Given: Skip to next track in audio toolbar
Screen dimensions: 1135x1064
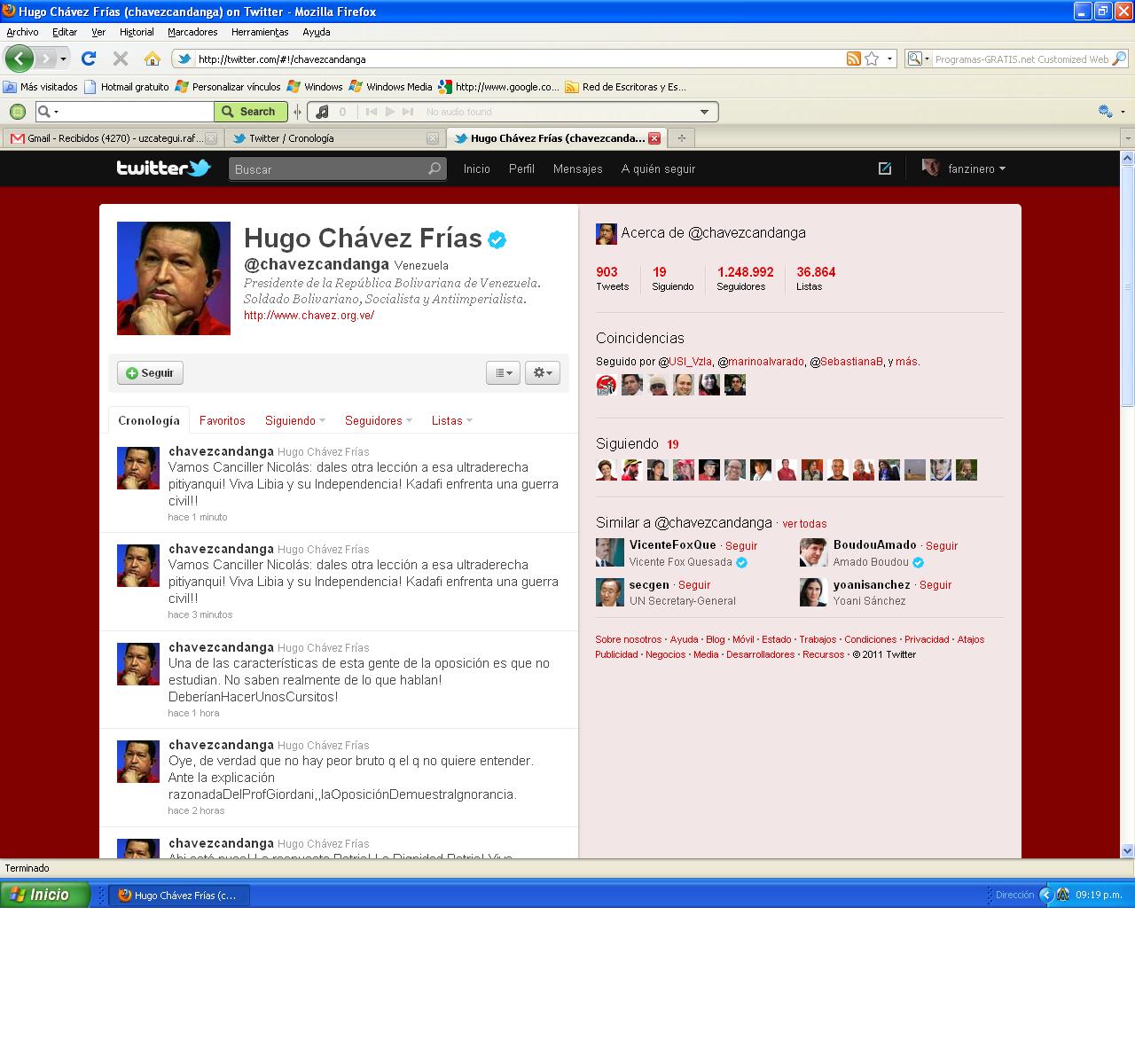Looking at the screenshot, I should (408, 112).
